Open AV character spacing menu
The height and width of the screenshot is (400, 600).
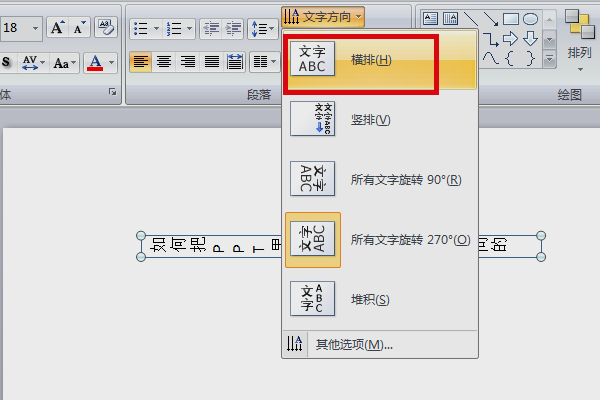pos(33,62)
